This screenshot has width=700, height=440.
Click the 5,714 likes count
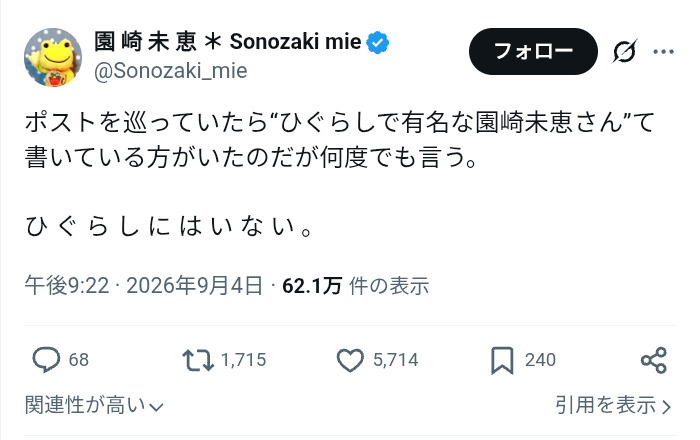click(x=396, y=360)
